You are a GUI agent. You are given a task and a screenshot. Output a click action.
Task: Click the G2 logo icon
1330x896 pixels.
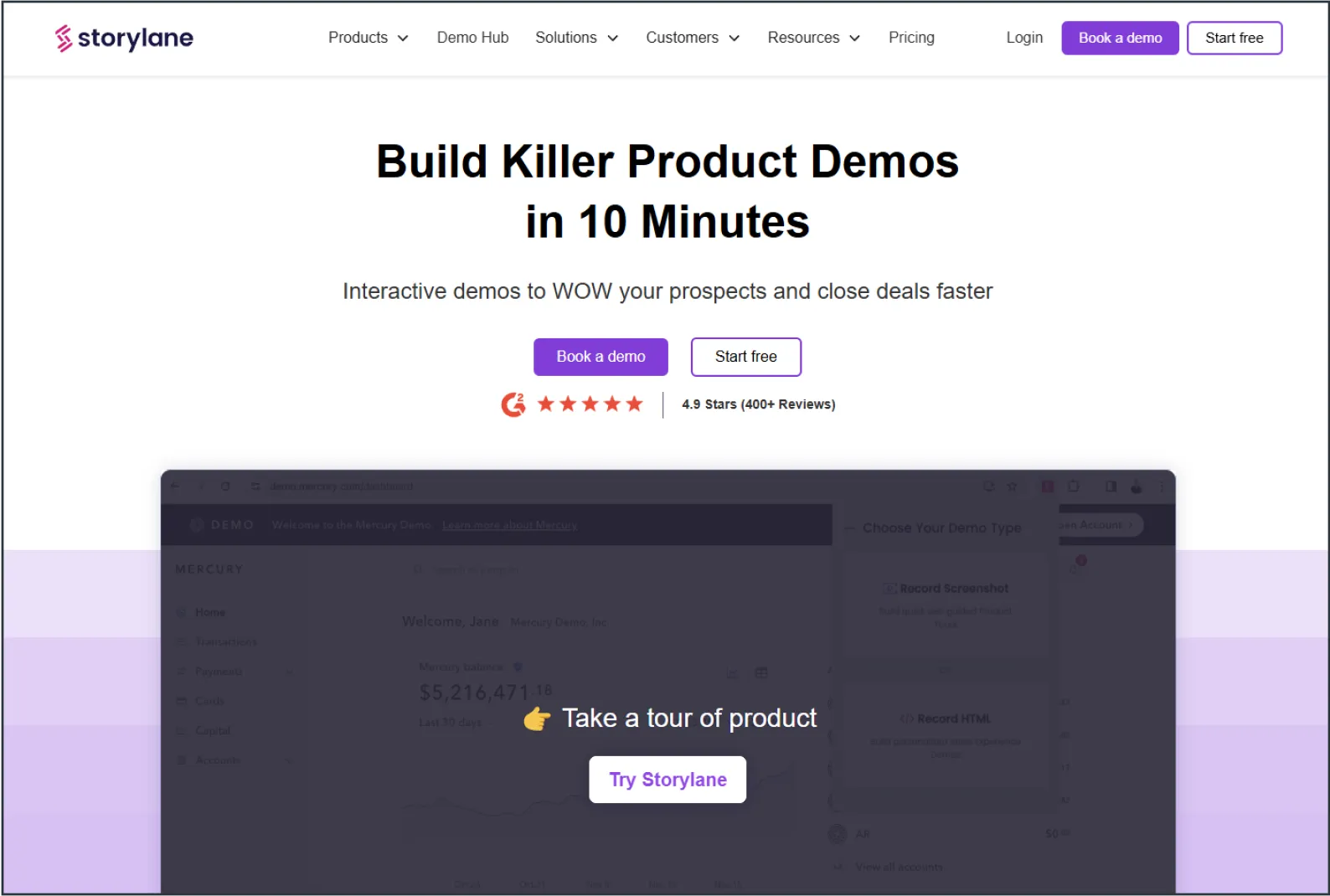(513, 404)
